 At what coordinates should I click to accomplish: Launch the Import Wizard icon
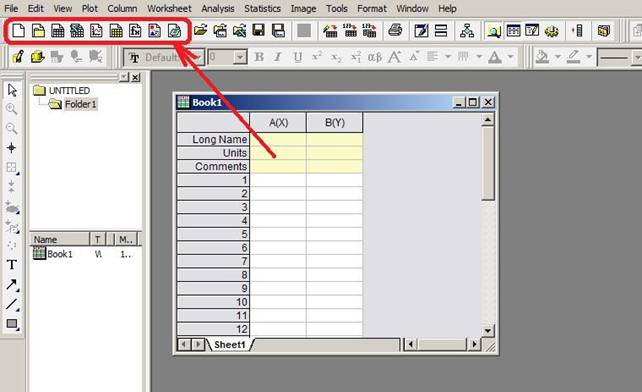[330, 31]
